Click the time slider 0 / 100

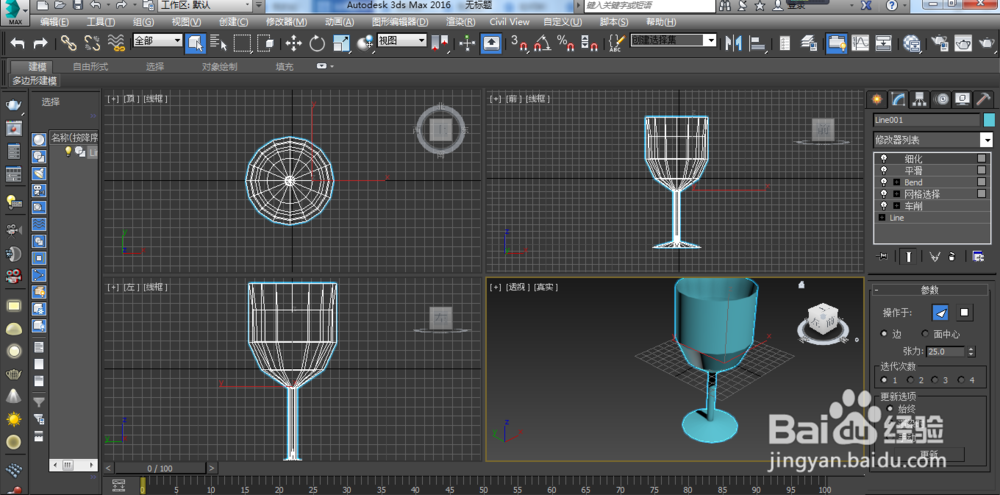(160, 468)
